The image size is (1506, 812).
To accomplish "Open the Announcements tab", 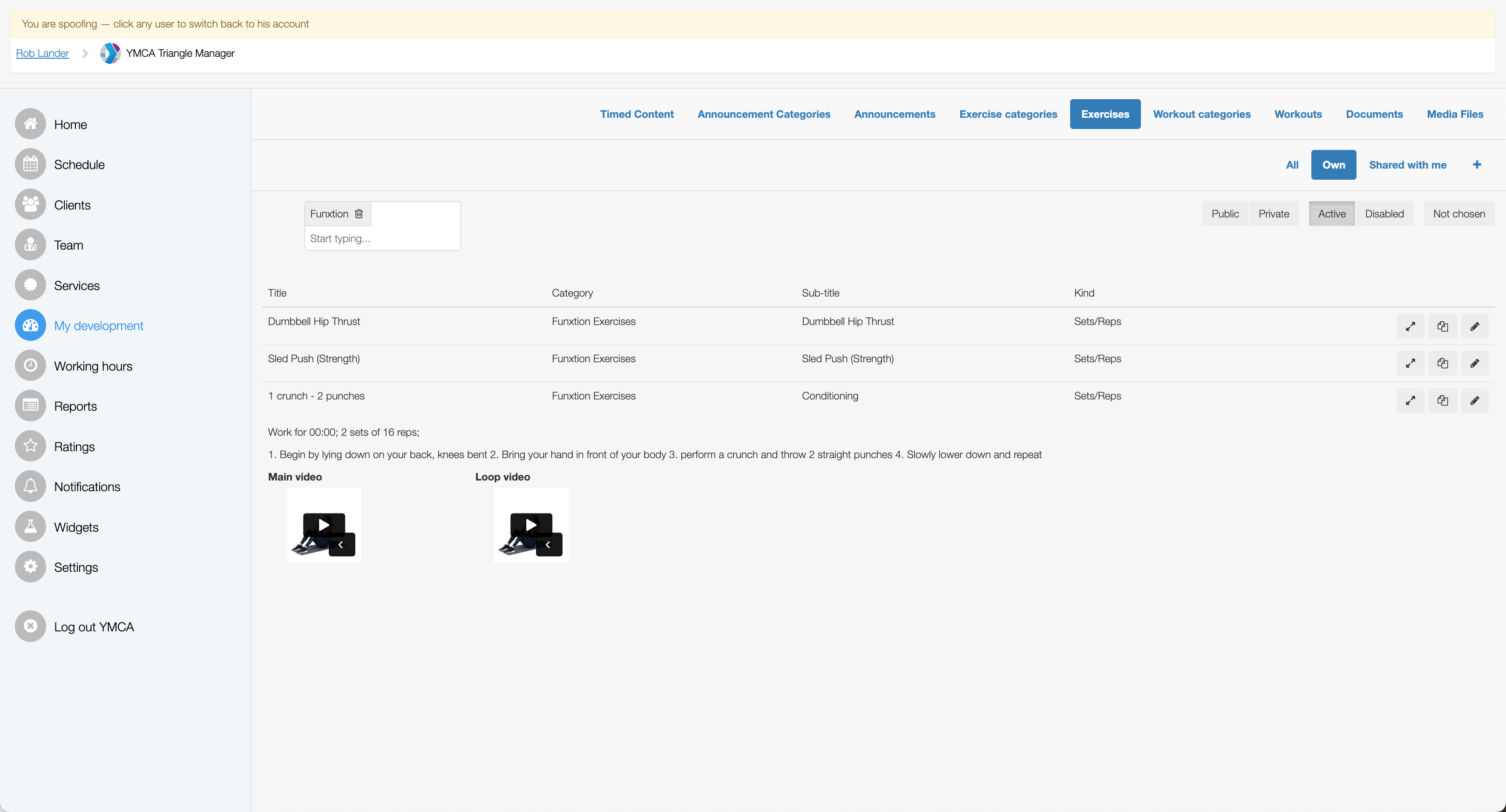I will tap(895, 114).
